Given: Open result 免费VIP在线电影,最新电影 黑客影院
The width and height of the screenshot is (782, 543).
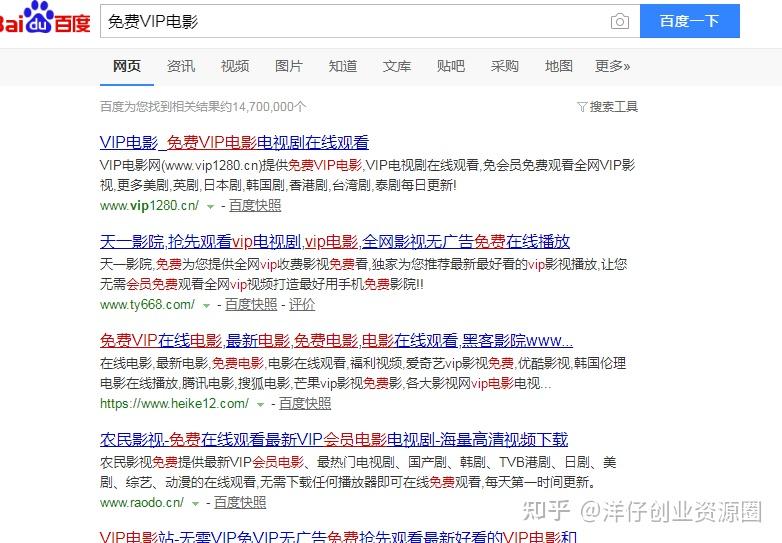Looking at the screenshot, I should 336,341.
